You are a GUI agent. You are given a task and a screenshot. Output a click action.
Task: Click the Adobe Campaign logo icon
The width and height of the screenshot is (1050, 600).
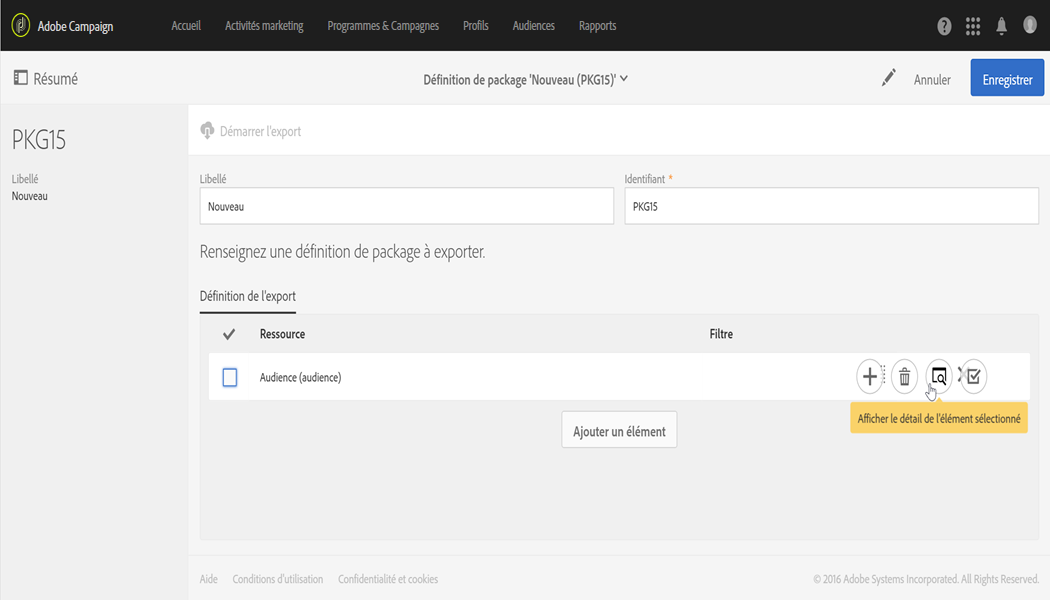pos(20,25)
